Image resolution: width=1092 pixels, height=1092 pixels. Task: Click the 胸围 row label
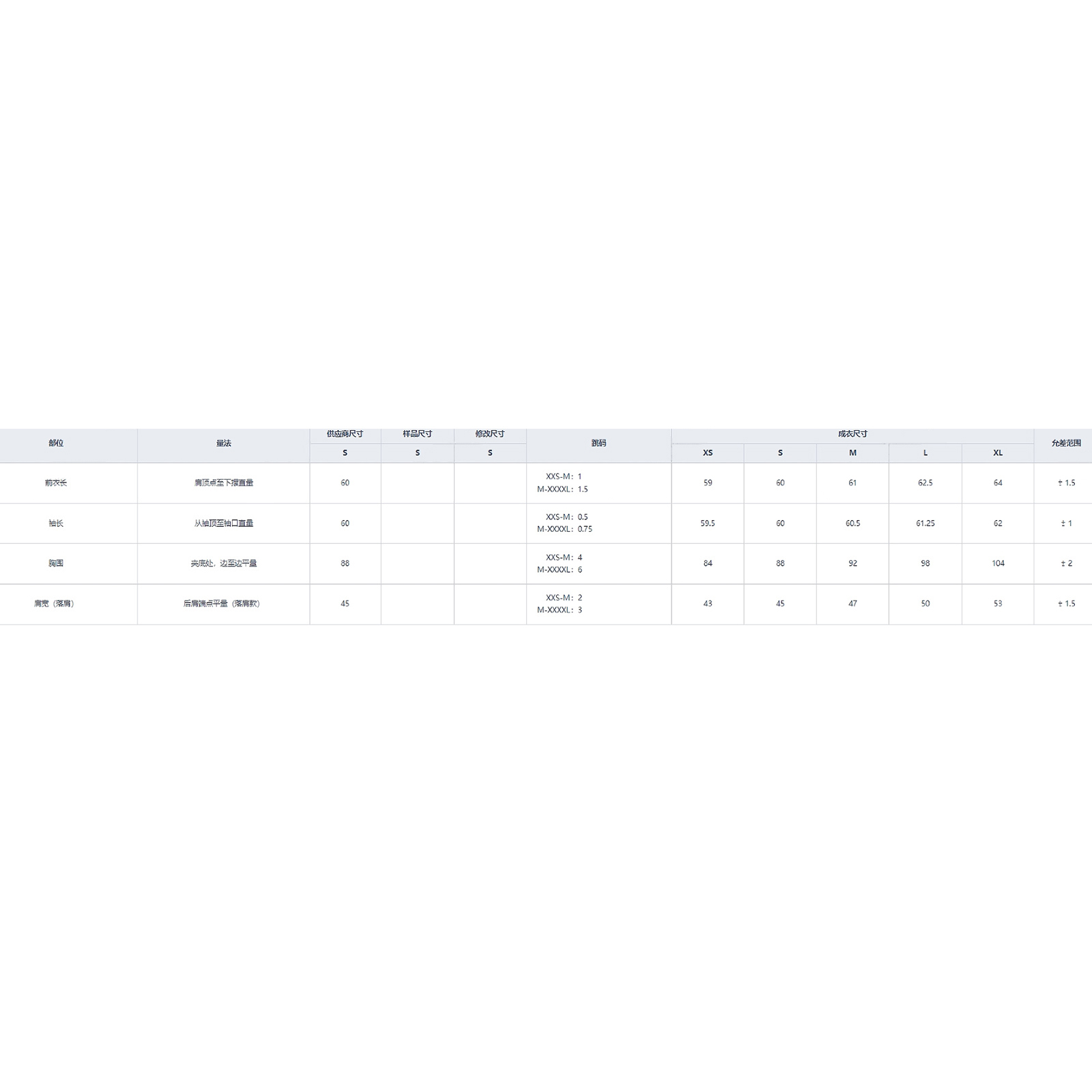tap(56, 564)
